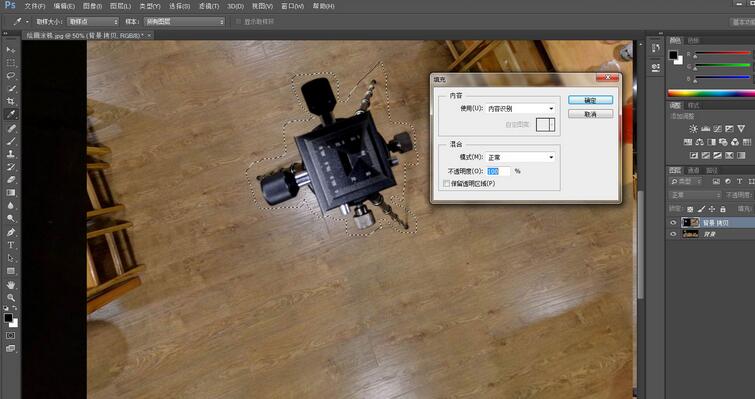Open the 图像 (Image) menu
This screenshot has width=755, height=399.
click(x=92, y=6)
